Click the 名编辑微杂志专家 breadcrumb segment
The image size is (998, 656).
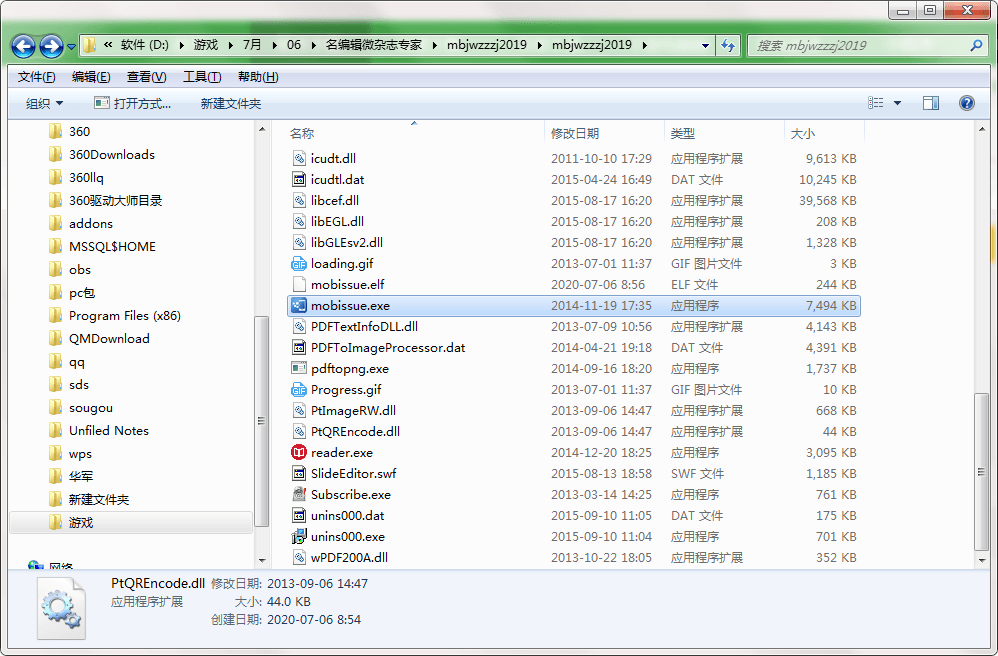[374, 45]
